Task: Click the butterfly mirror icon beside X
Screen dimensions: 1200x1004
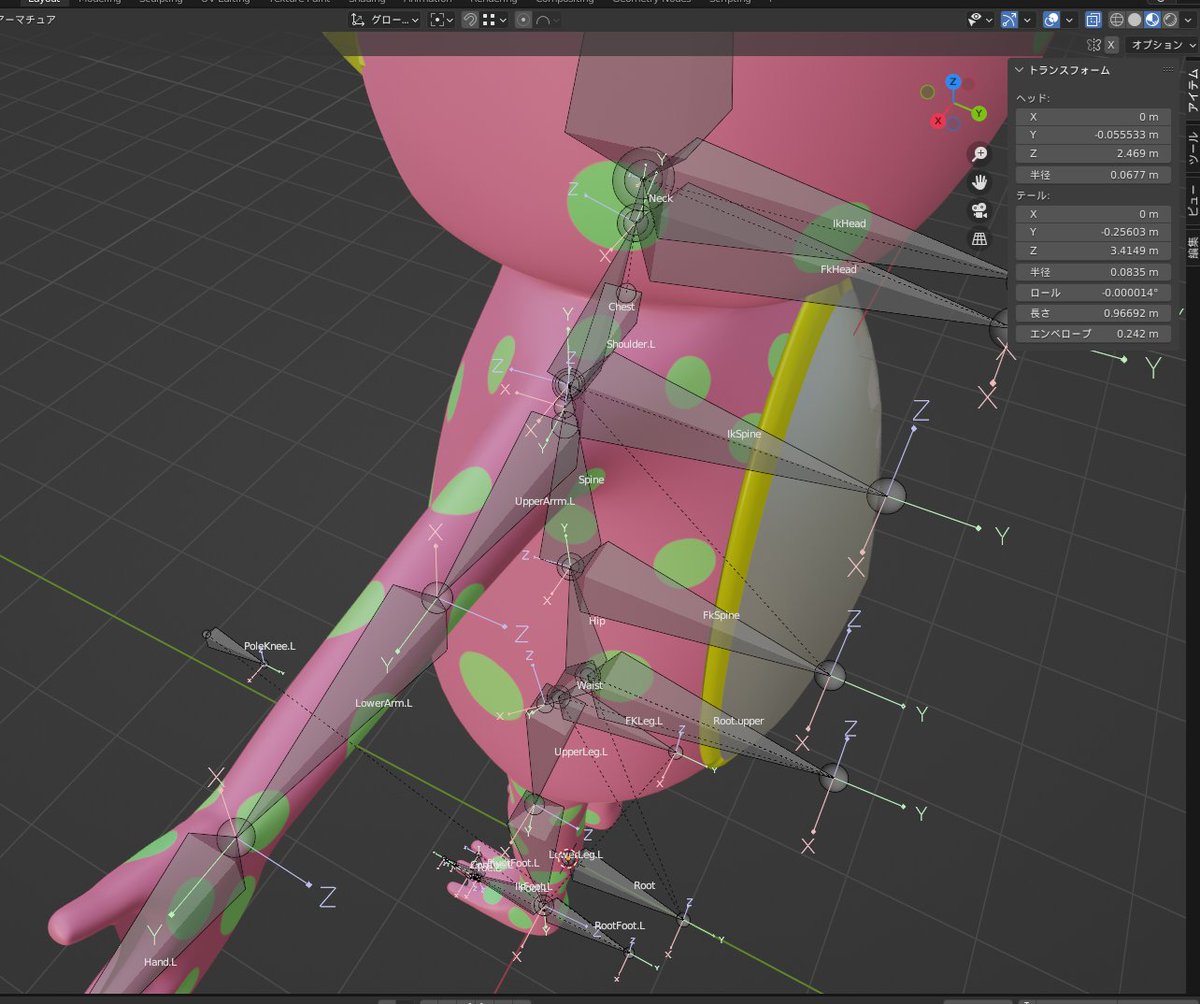Action: (x=1093, y=45)
